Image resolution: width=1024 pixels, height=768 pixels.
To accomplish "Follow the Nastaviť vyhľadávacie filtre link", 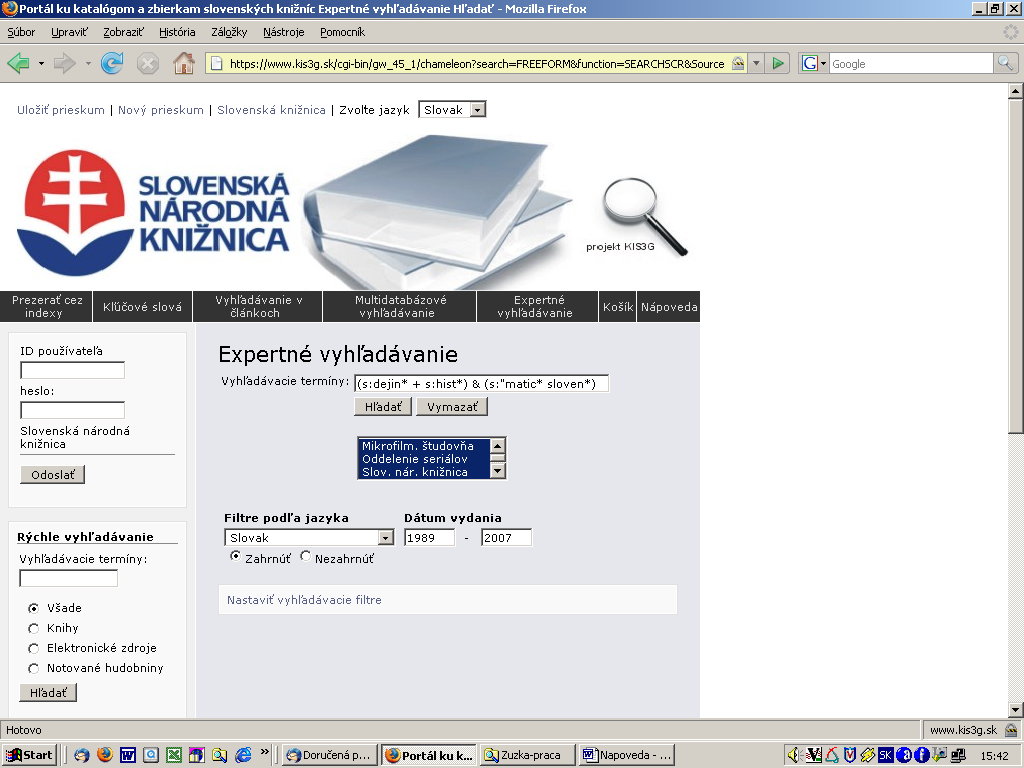I will pos(304,600).
